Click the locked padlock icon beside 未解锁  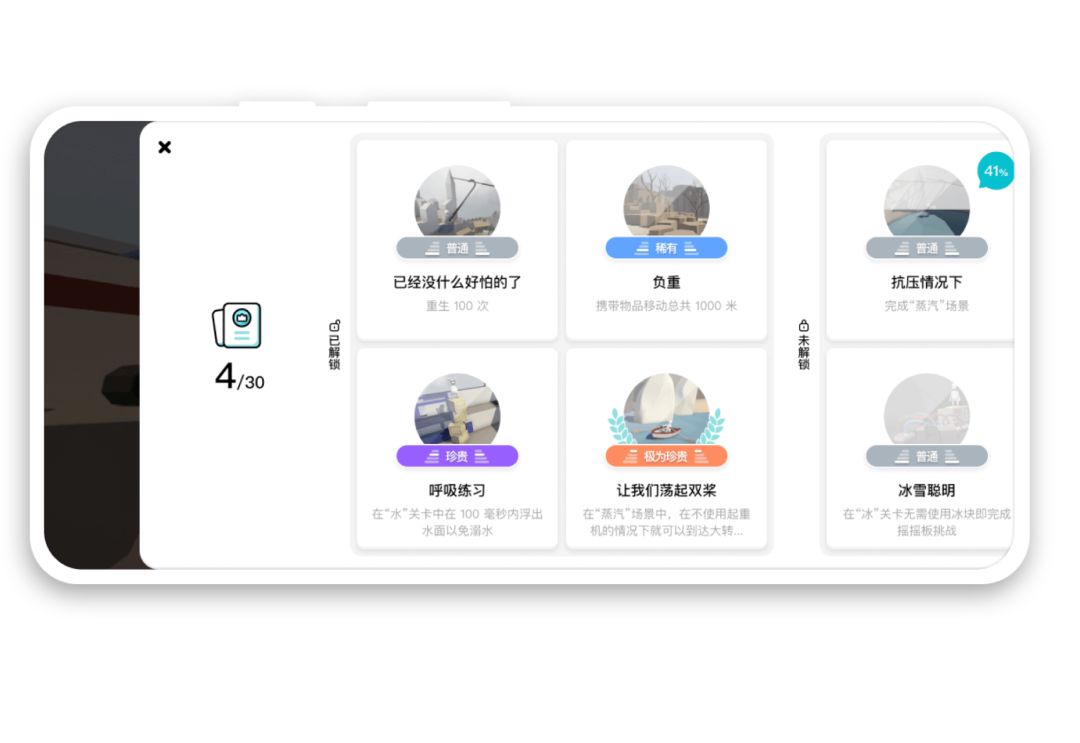803,325
